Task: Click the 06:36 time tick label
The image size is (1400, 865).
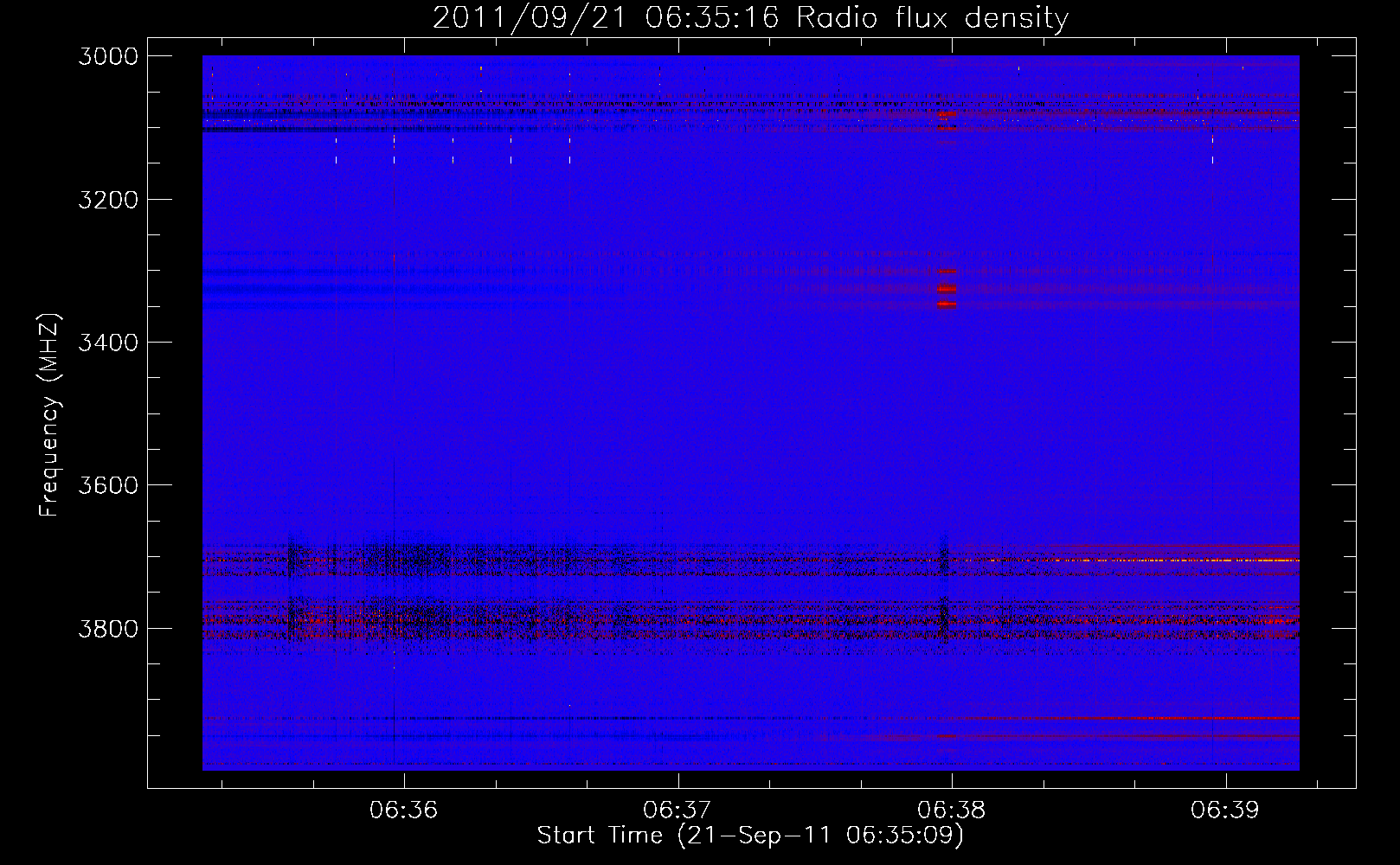Action: (x=404, y=810)
